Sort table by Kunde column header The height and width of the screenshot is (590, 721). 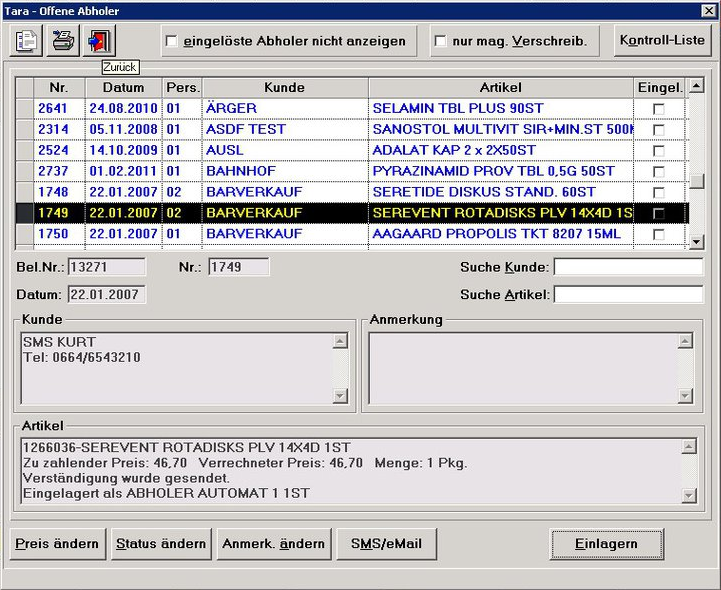tap(284, 87)
